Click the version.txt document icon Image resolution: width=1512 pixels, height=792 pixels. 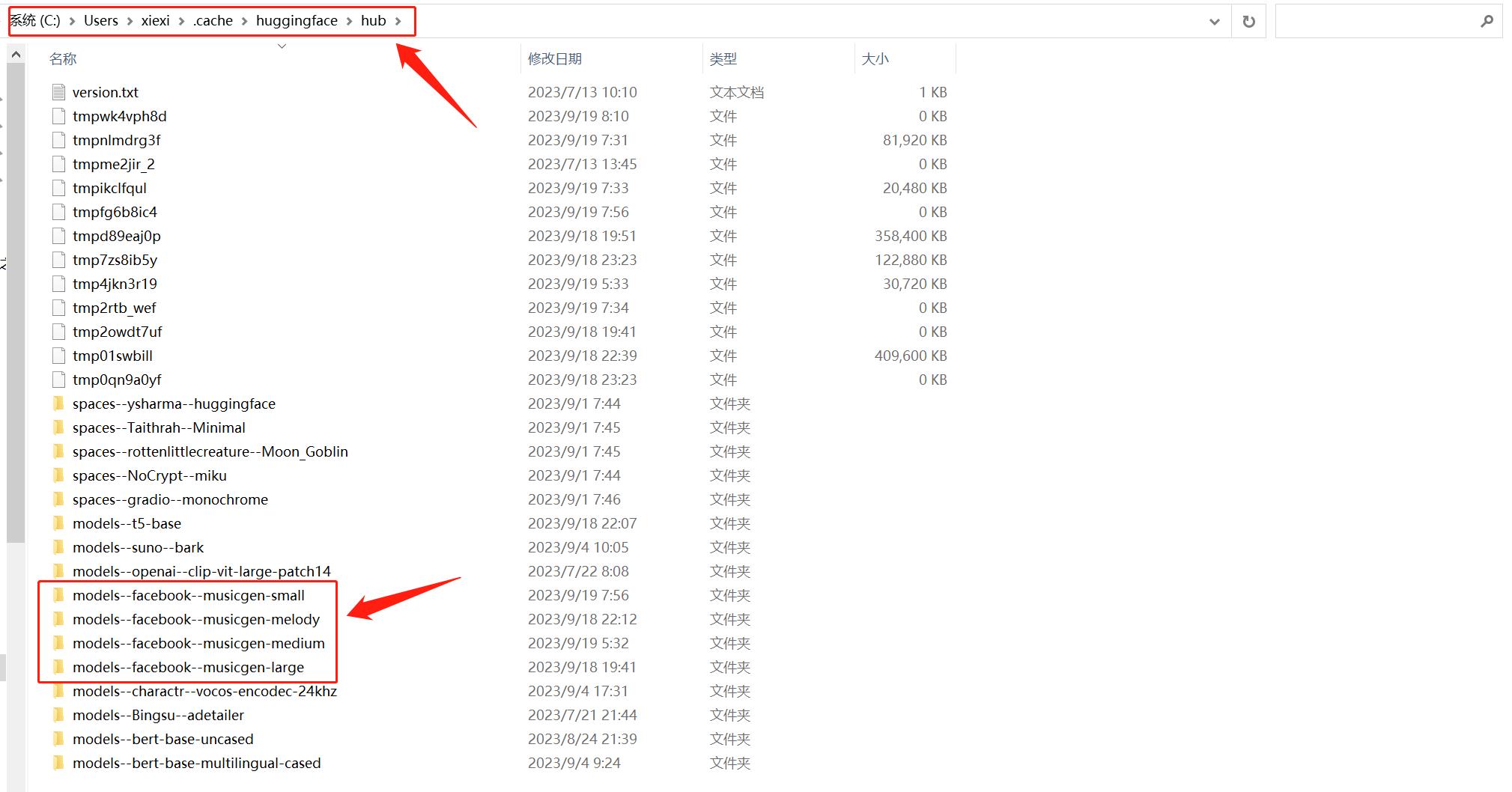[59, 92]
